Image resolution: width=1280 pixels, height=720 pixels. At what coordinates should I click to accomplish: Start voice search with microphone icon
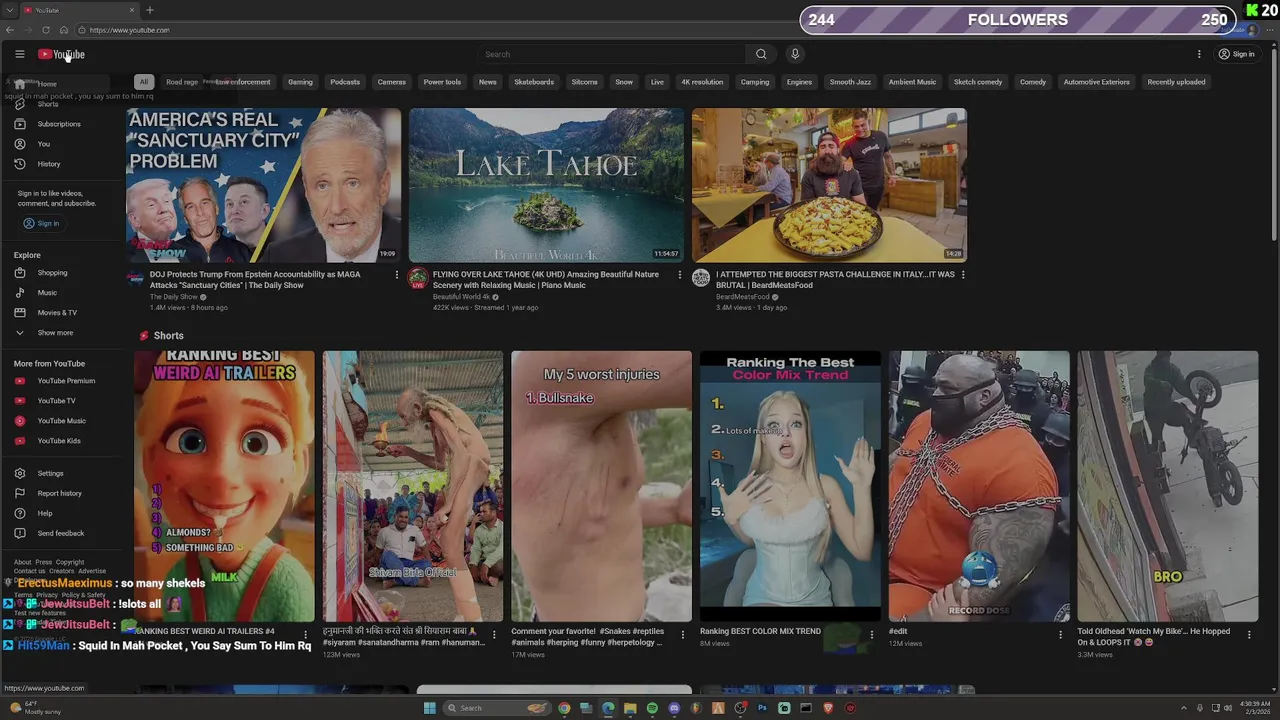795,54
